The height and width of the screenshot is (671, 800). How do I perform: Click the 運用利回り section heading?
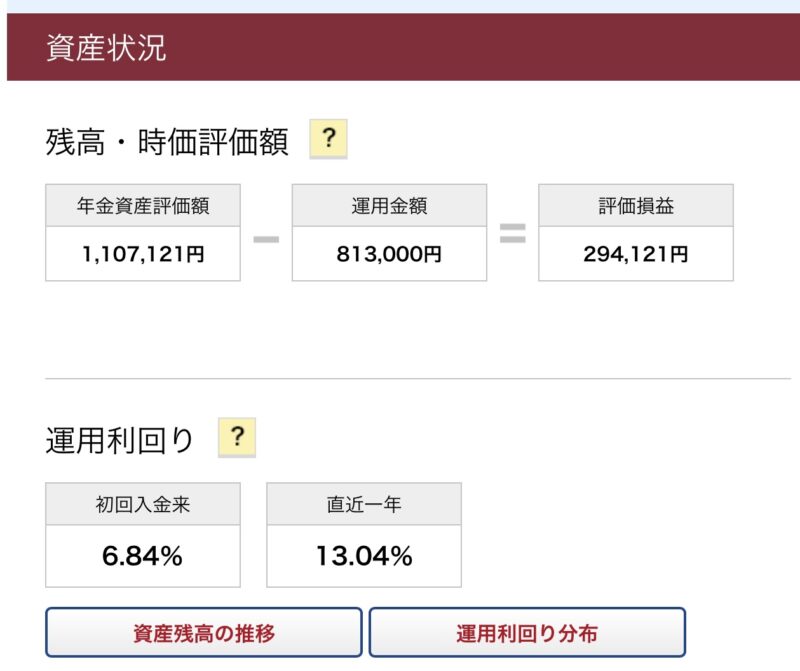[x=119, y=440]
